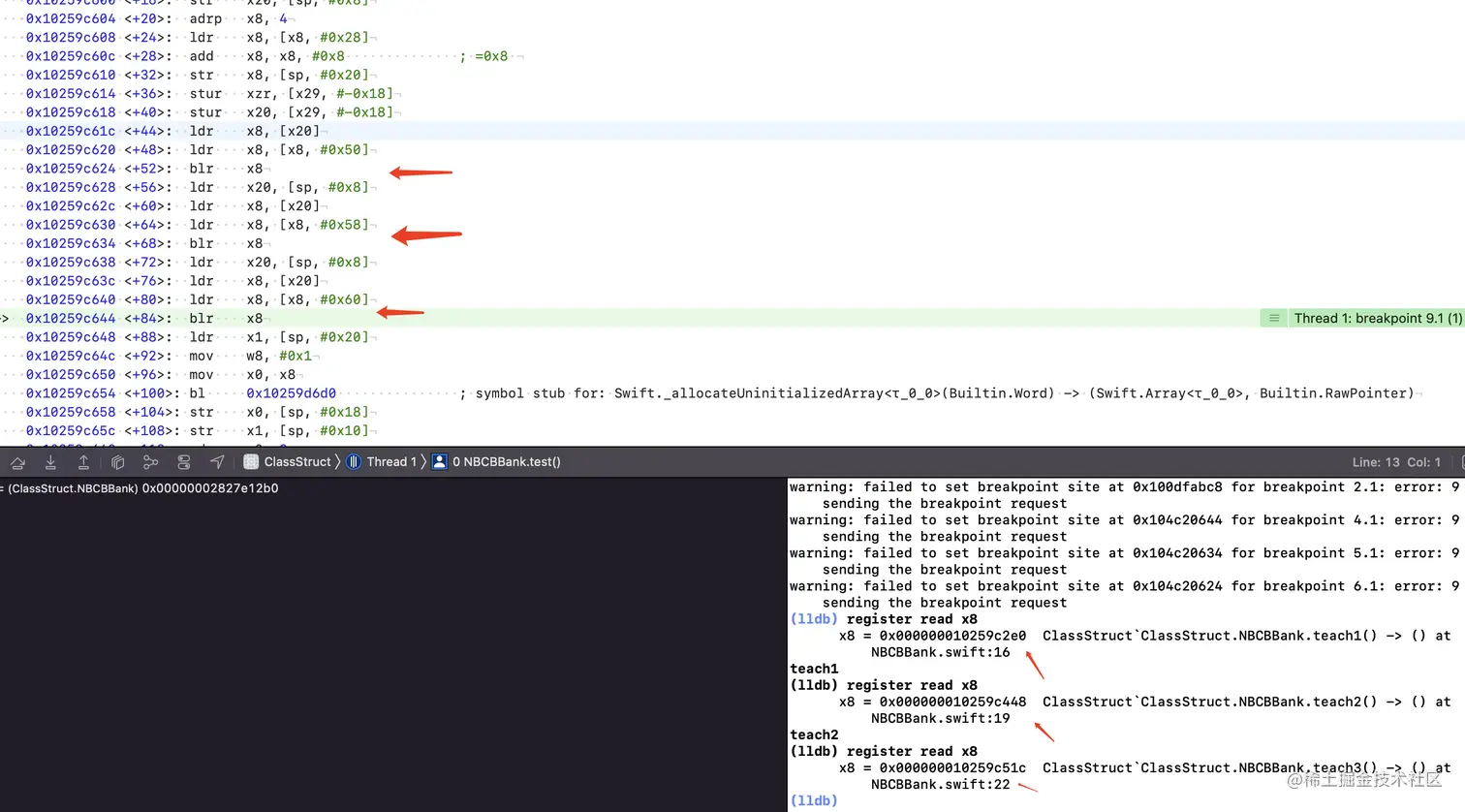The image size is (1465, 812).
Task: Click the lines icon beside the breakpoint annotation
Action: [x=1273, y=319]
